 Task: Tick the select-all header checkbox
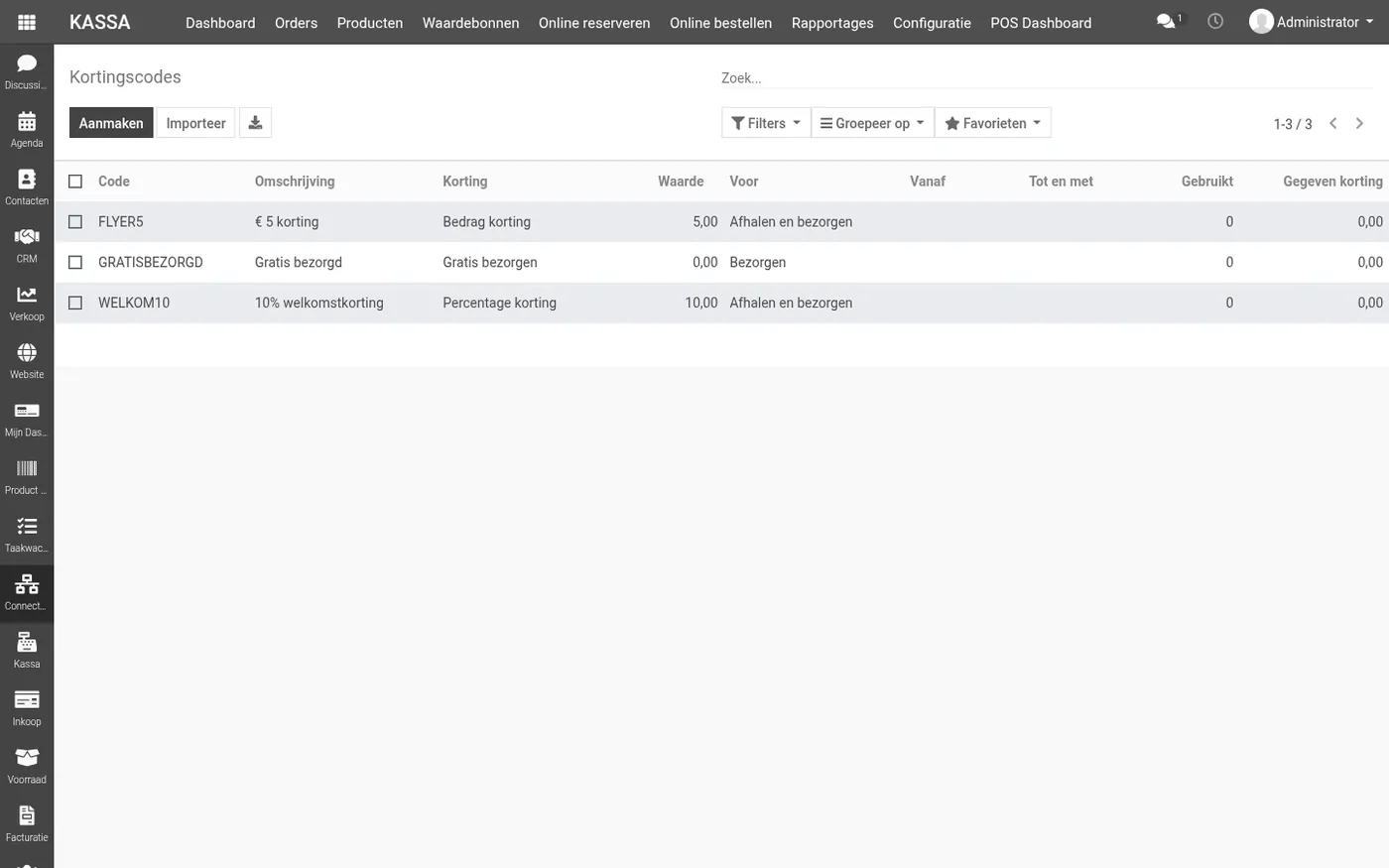75,181
